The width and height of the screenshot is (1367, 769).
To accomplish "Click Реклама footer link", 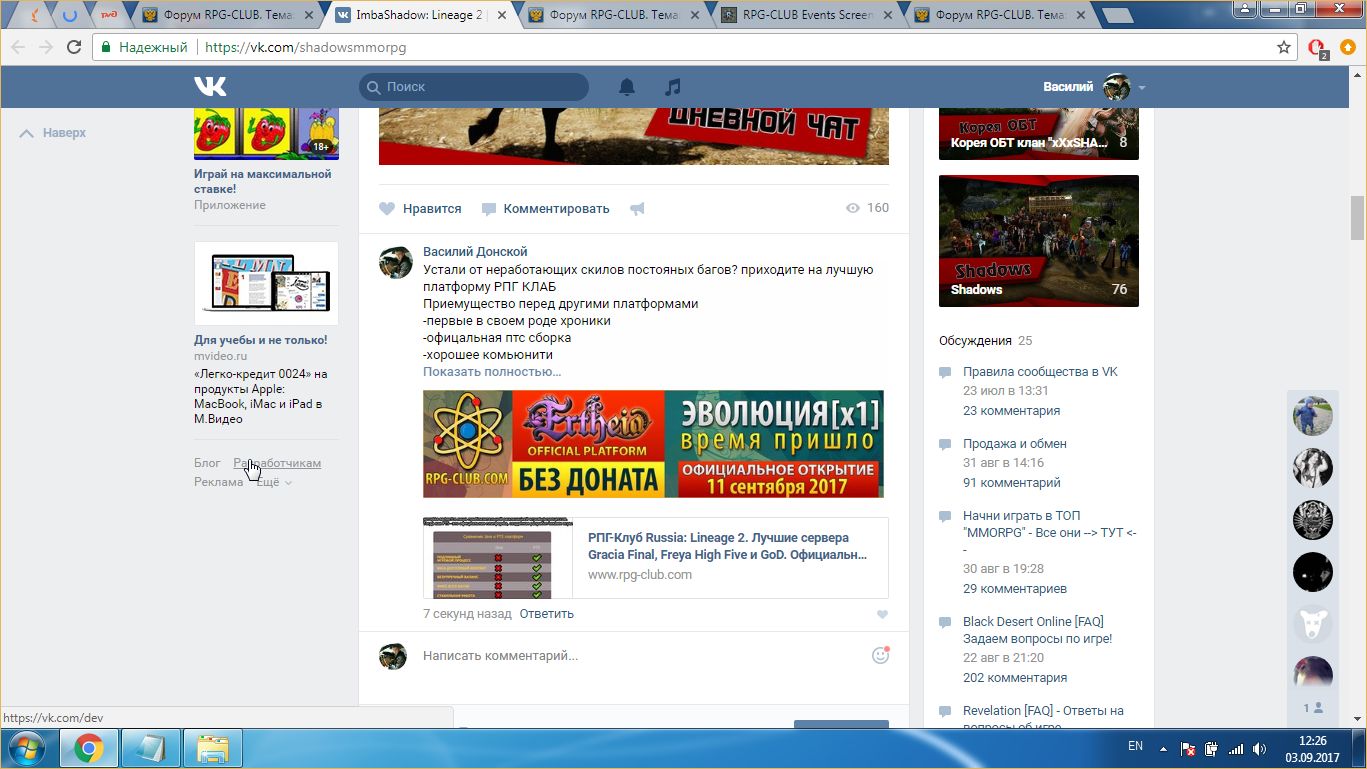I will (218, 482).
